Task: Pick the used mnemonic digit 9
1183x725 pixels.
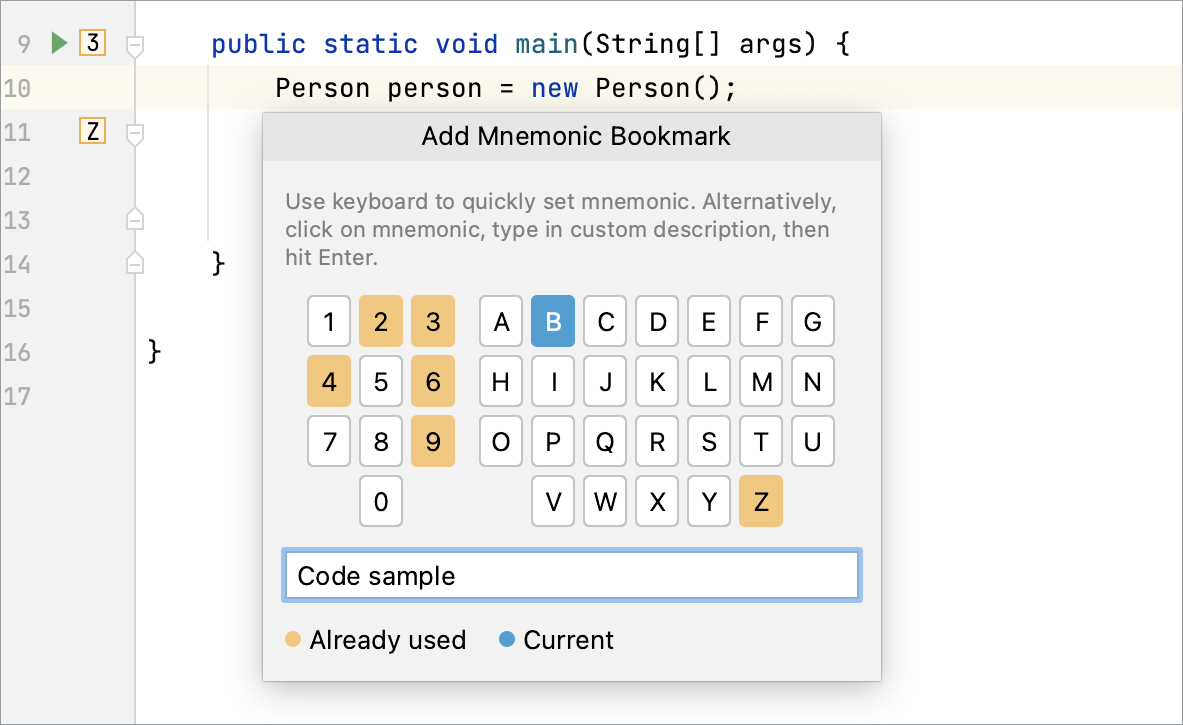Action: (x=433, y=441)
